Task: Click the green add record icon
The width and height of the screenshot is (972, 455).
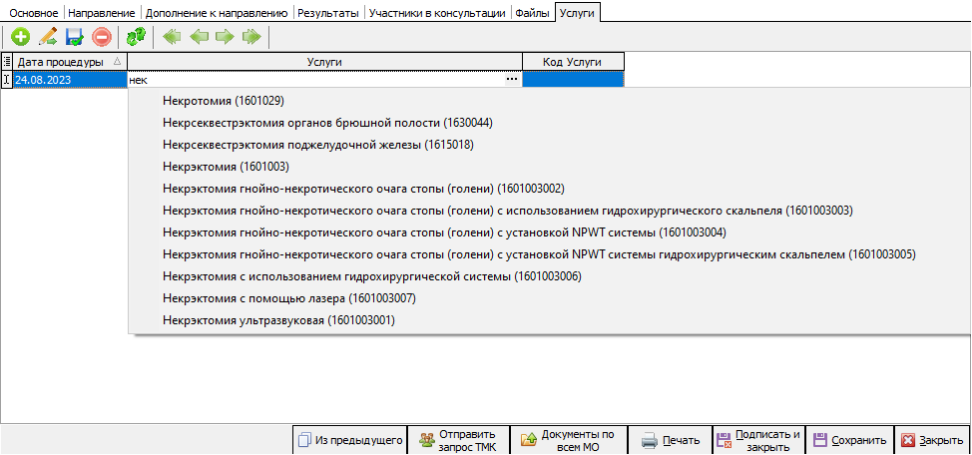Action: click(20, 38)
